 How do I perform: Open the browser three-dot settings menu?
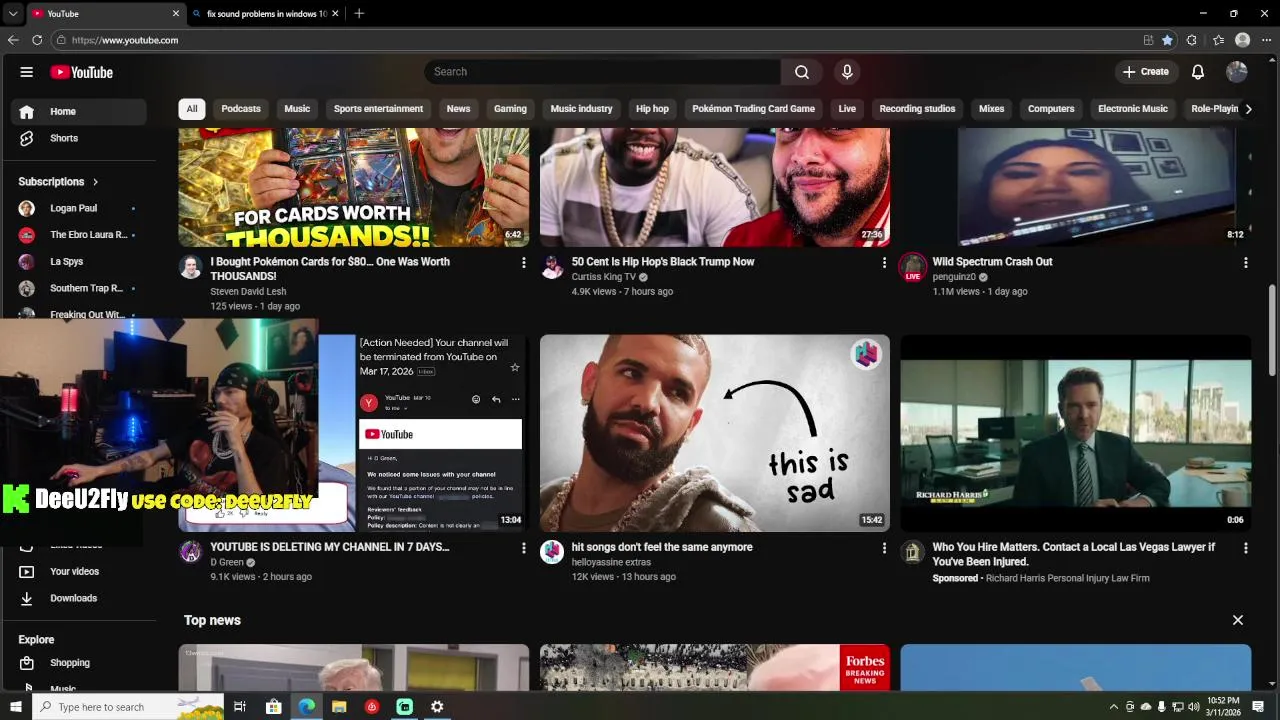(1266, 40)
